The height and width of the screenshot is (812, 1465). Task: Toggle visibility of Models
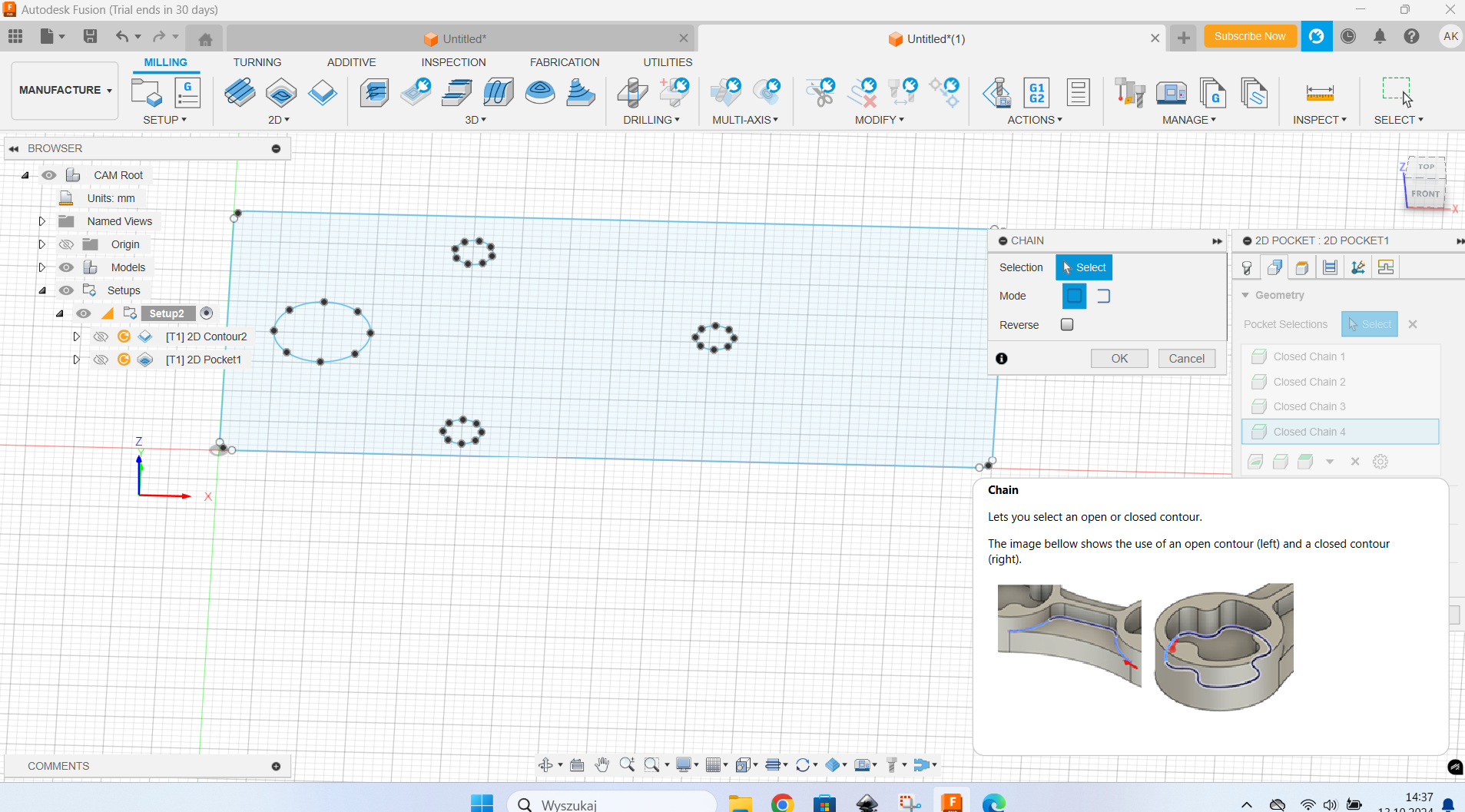pyautogui.click(x=67, y=267)
